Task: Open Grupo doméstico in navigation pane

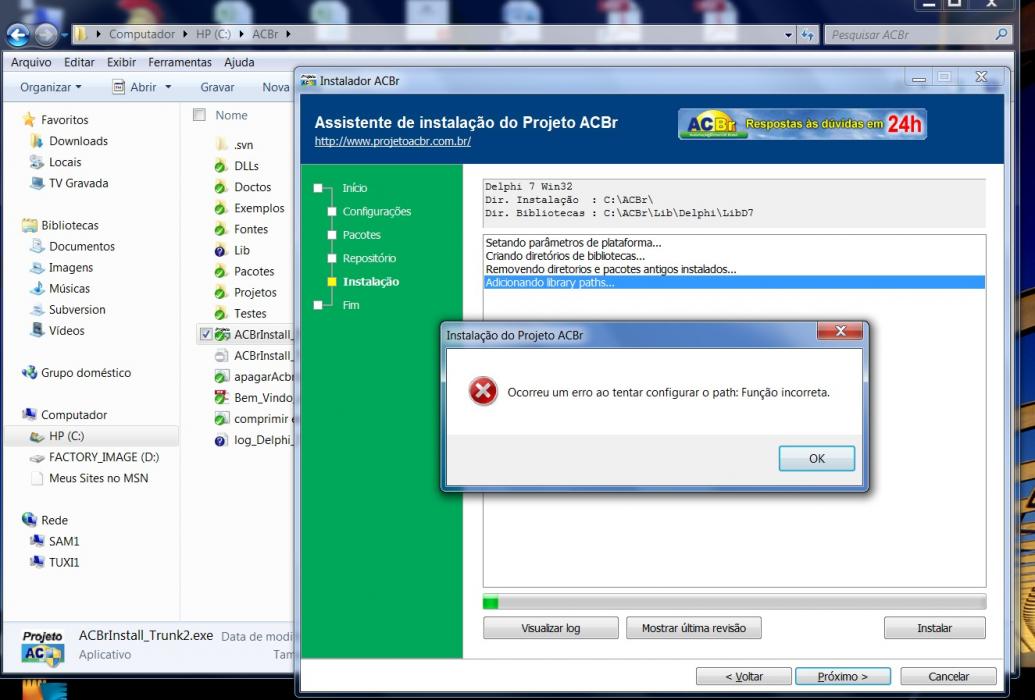Action: tap(86, 372)
